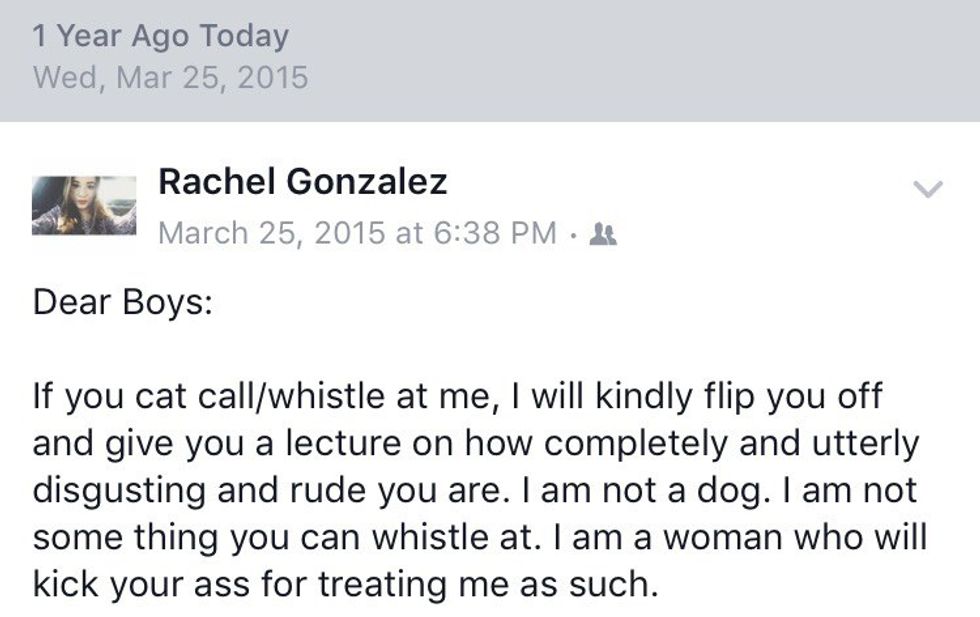Click the Rachel Gonzalez name link

coord(303,181)
